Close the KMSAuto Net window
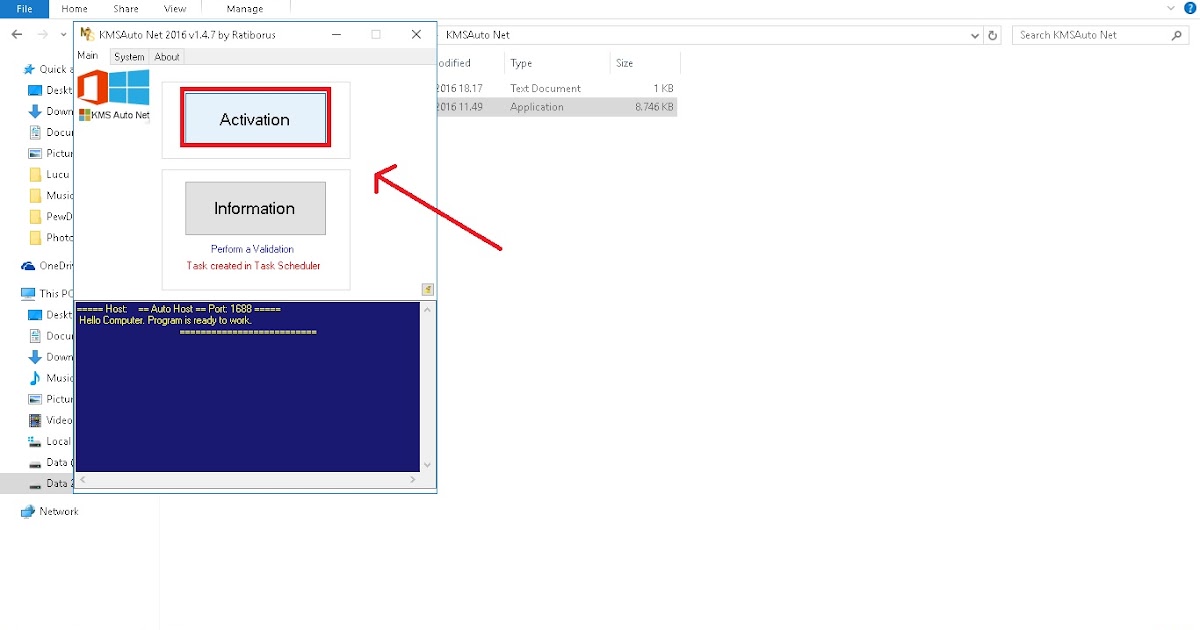Screen dimensions: 1200x630 point(416,34)
